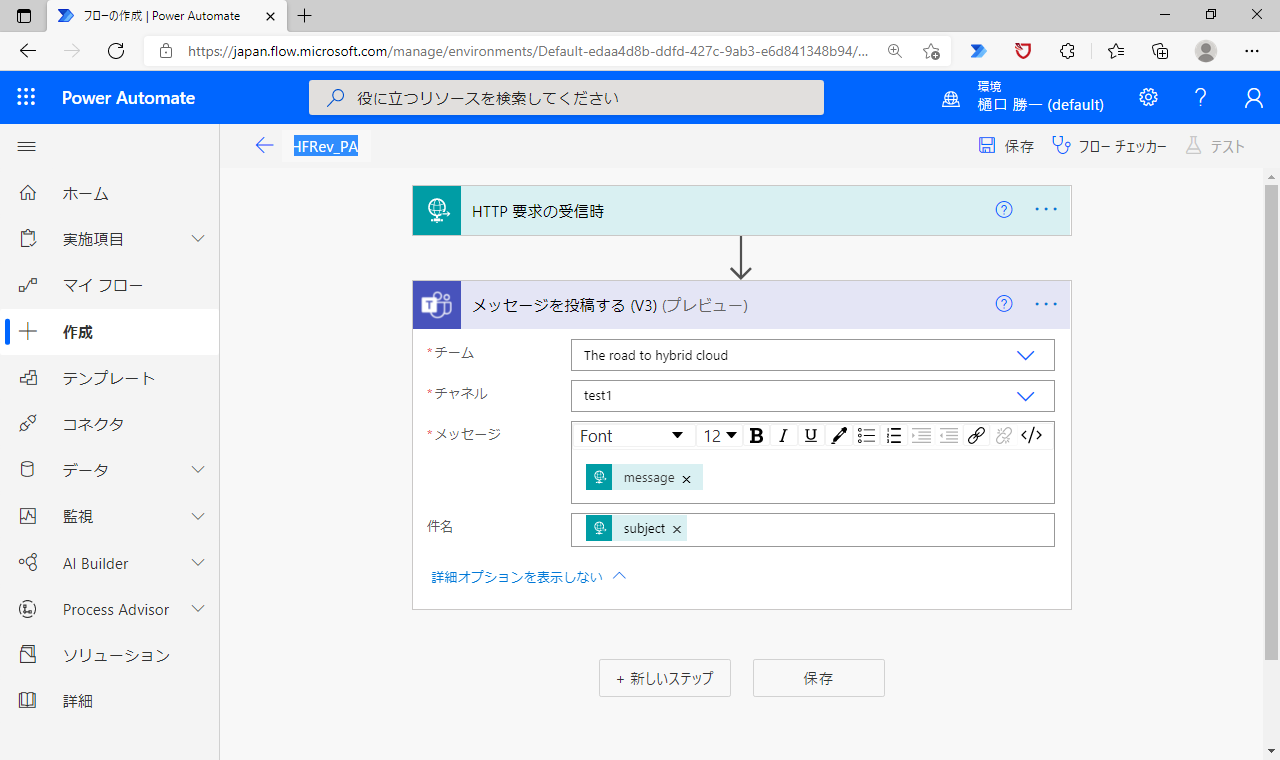Screen dimensions: 1280x760
Task: Expand the 実施項目 navigation section
Action: pyautogui.click(x=198, y=239)
